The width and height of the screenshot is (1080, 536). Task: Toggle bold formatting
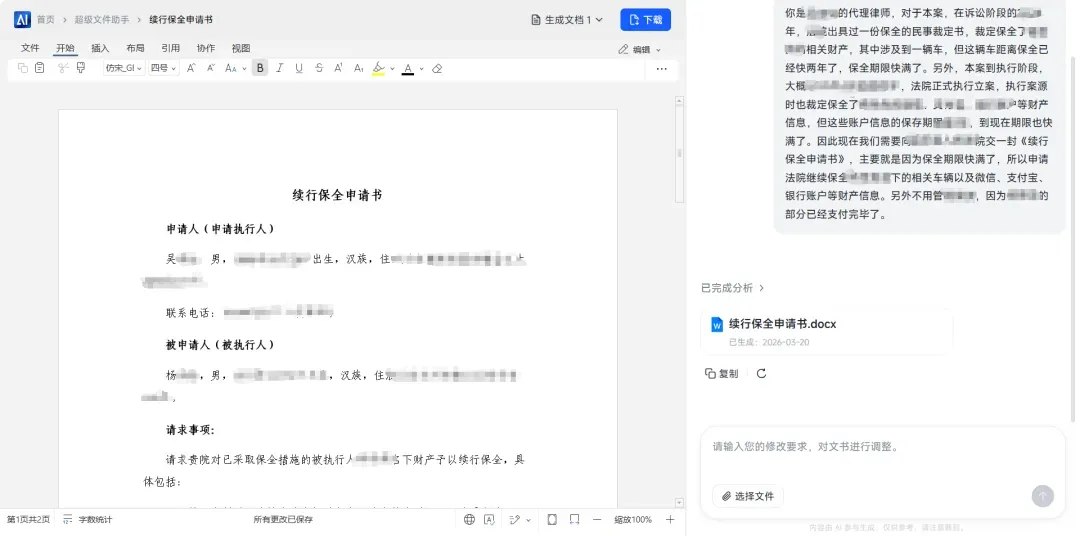260,68
